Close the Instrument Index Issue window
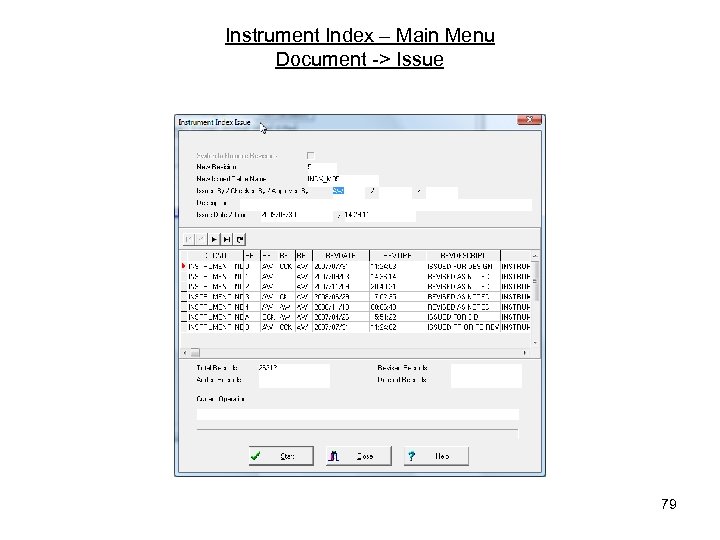The width and height of the screenshot is (720, 540). 529,120
